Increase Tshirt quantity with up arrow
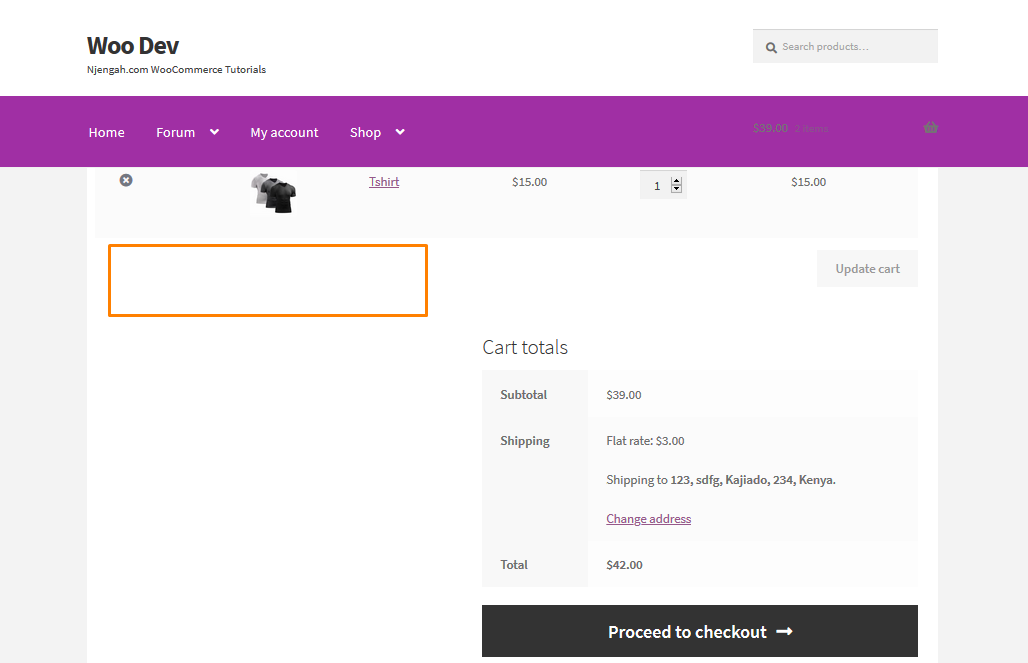1028x663 pixels. [x=677, y=182]
